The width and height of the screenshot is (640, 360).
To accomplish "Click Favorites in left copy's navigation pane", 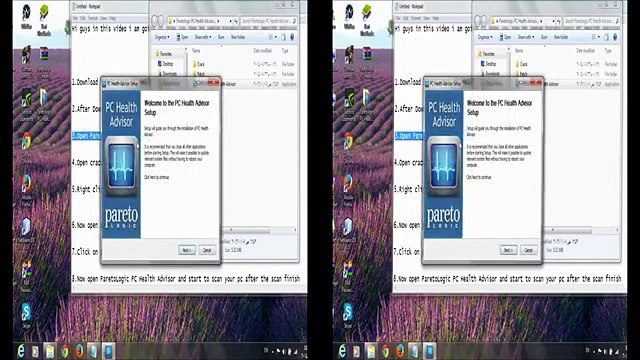I will [163, 54].
